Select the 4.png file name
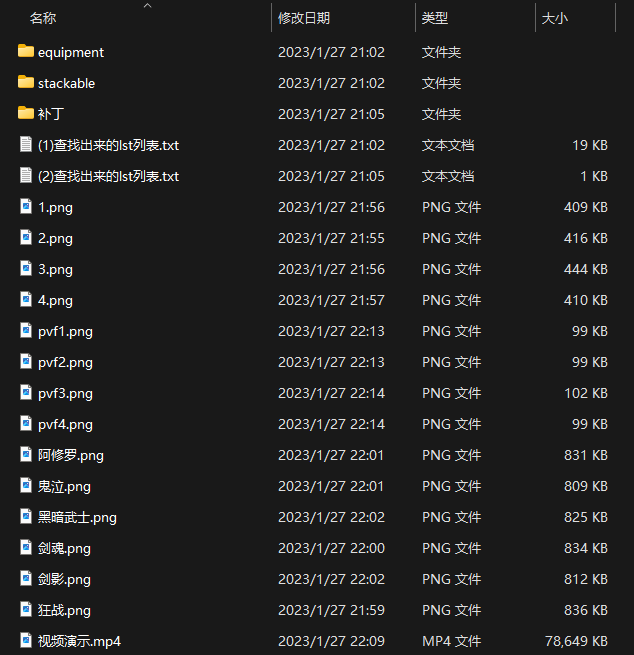Image resolution: width=634 pixels, height=655 pixels. [x=55, y=300]
